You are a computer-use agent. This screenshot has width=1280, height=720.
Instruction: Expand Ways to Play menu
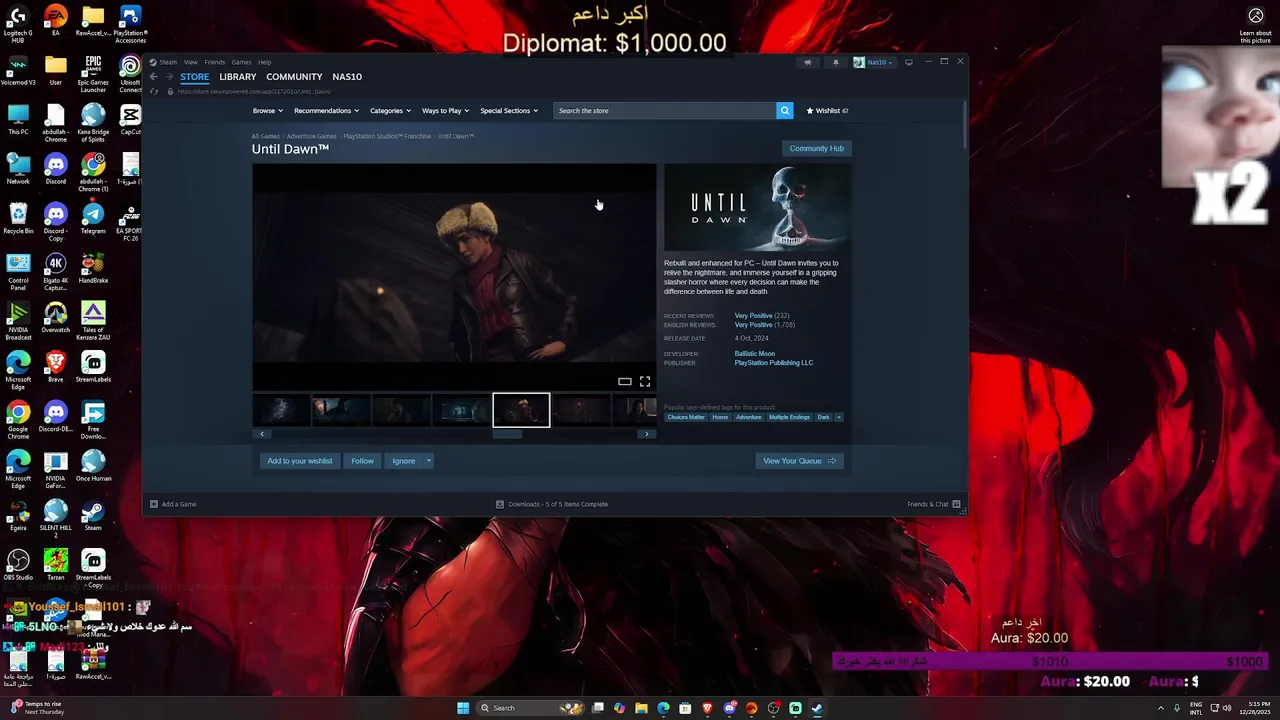pyautogui.click(x=445, y=111)
